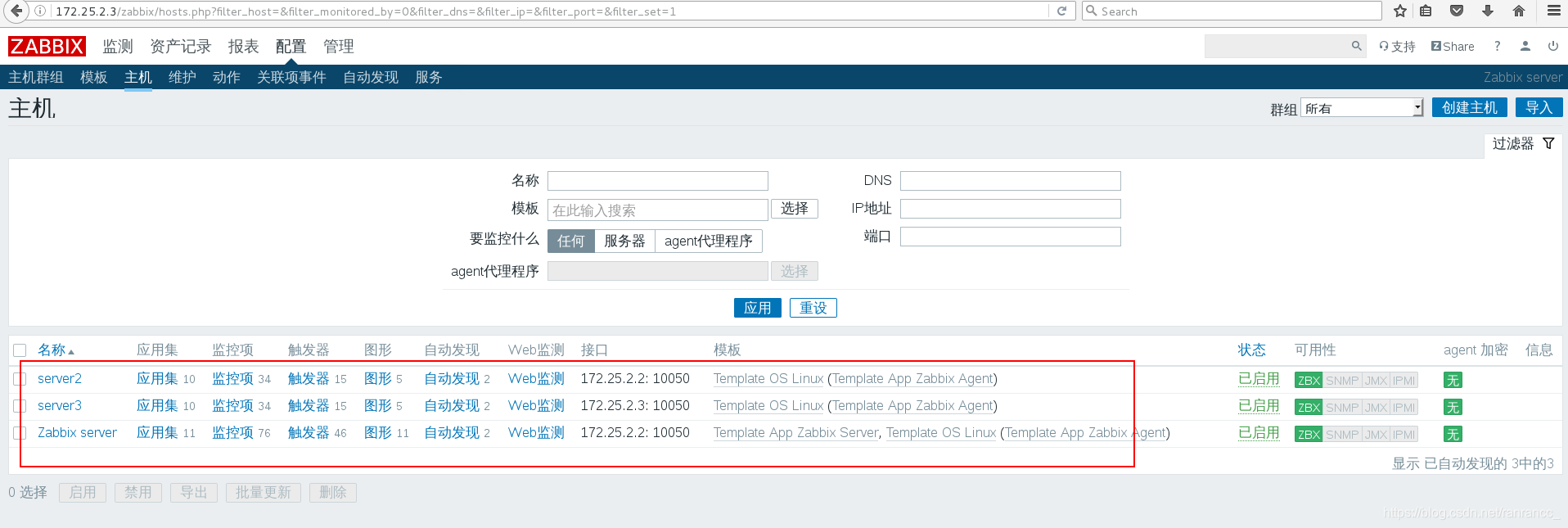Screen dimensions: 1568x528
Task: Switch to the 主机群组 submenu
Action: pyautogui.click(x=36, y=77)
